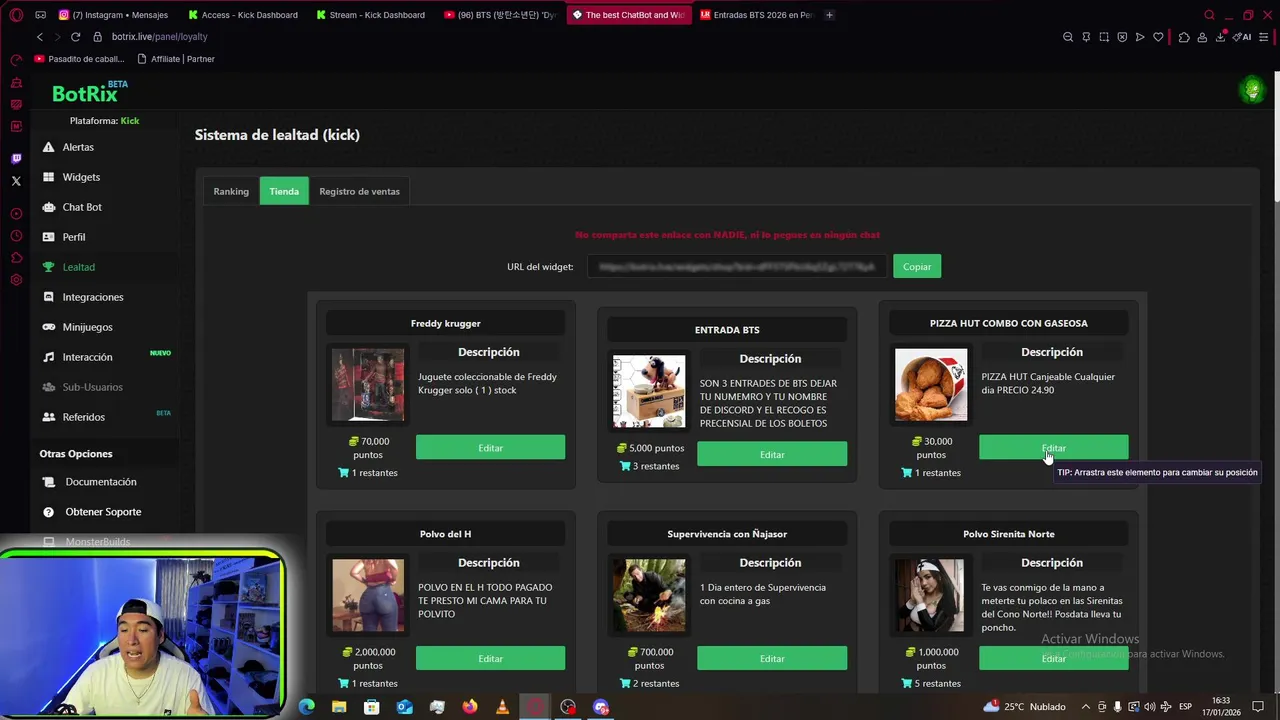The height and width of the screenshot is (720, 1280).
Task: Open File Explorer from taskbar
Action: tap(339, 707)
